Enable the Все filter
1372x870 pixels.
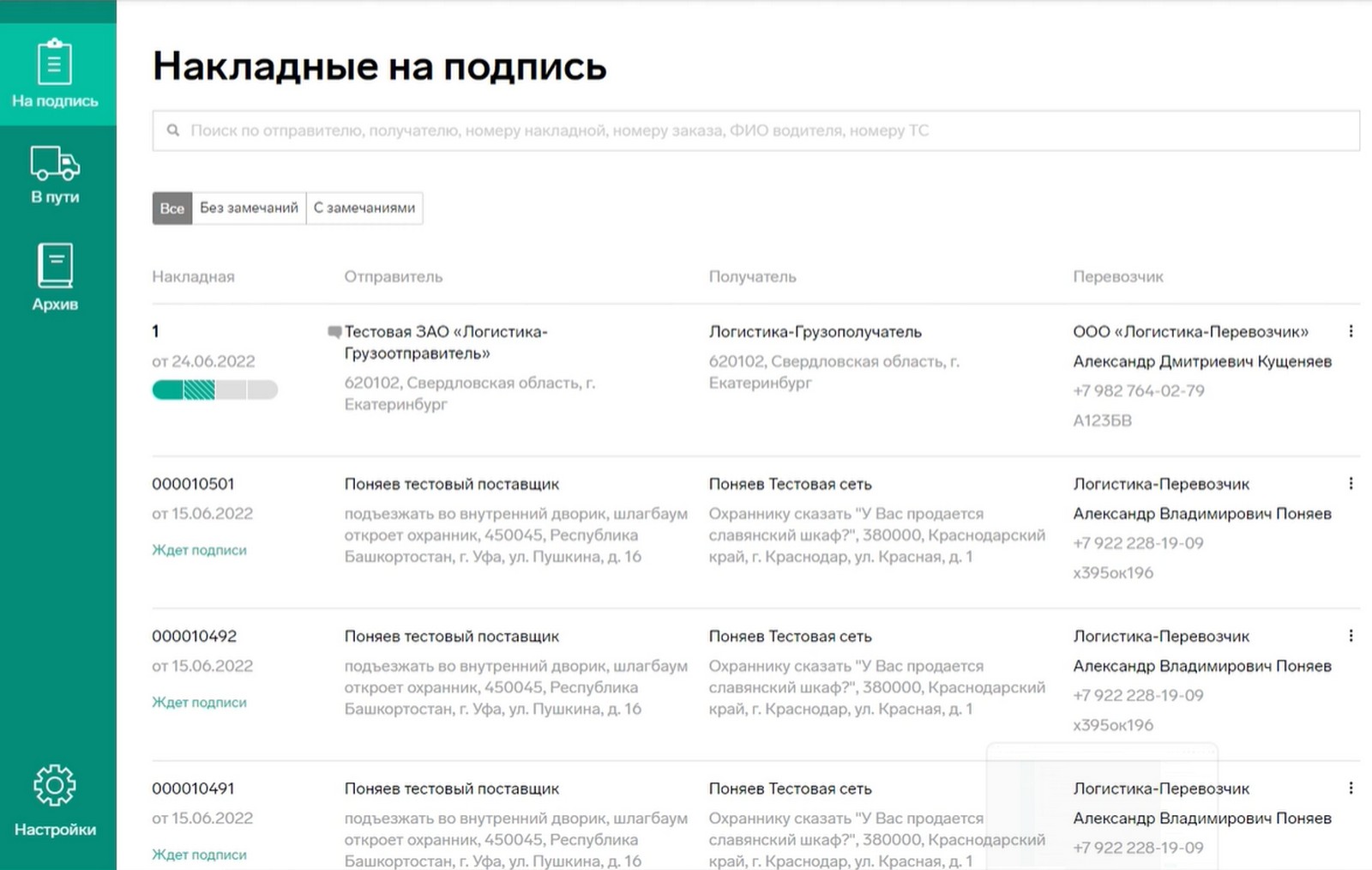(171, 208)
